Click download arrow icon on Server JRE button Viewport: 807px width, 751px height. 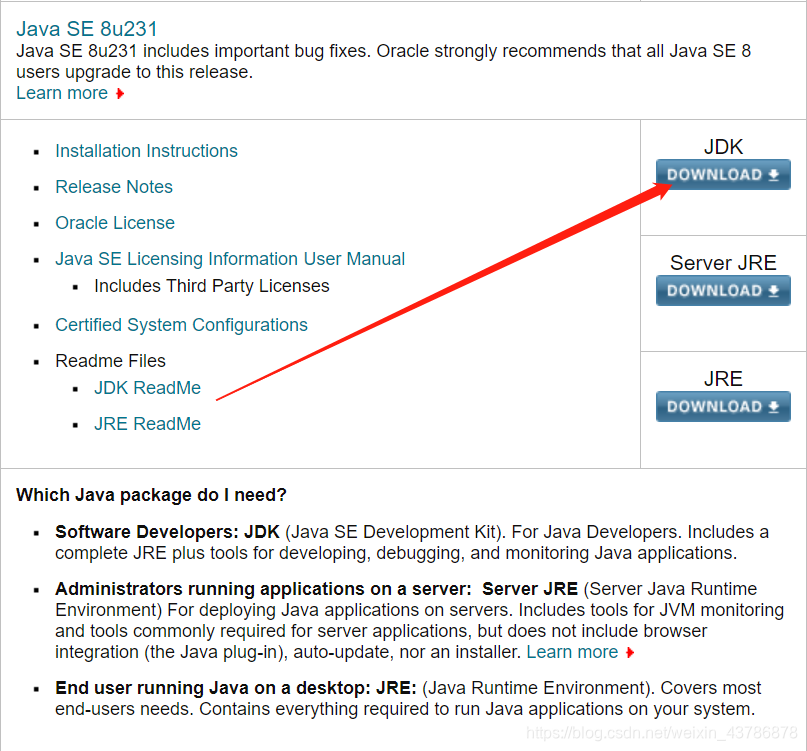click(774, 291)
